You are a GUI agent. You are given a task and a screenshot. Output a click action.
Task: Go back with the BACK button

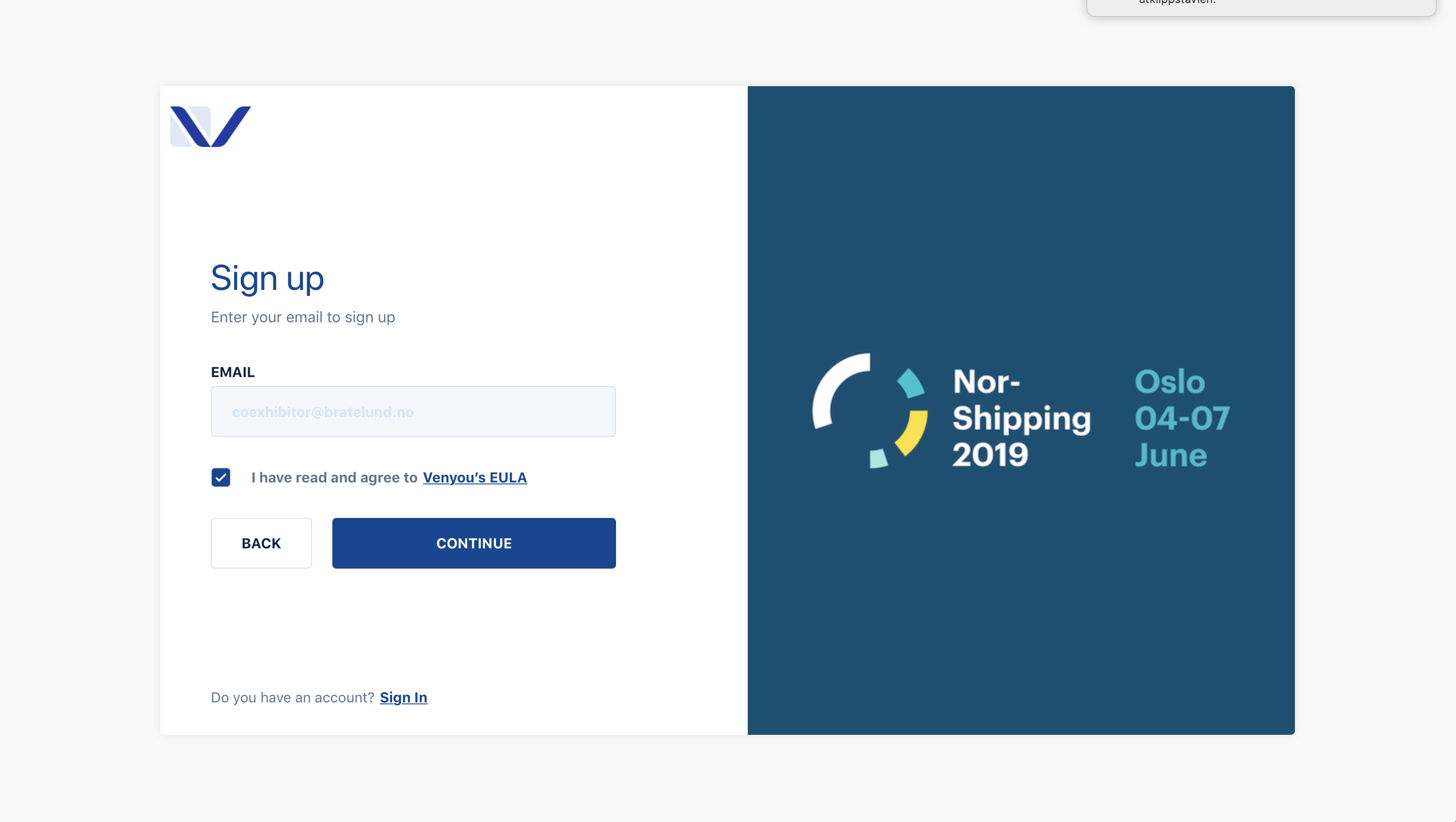click(x=261, y=543)
